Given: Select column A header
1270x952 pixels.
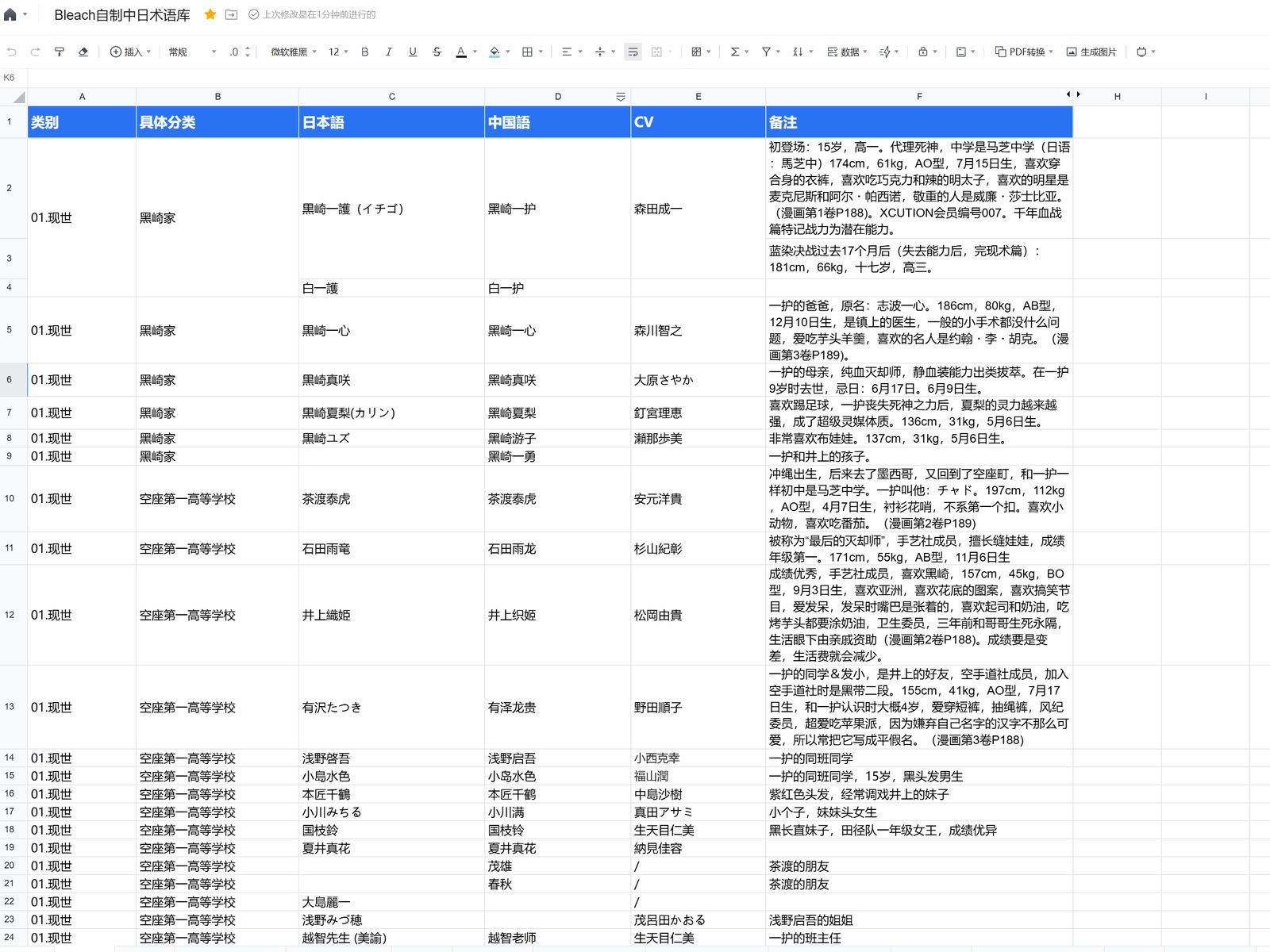Looking at the screenshot, I should click(x=82, y=97).
